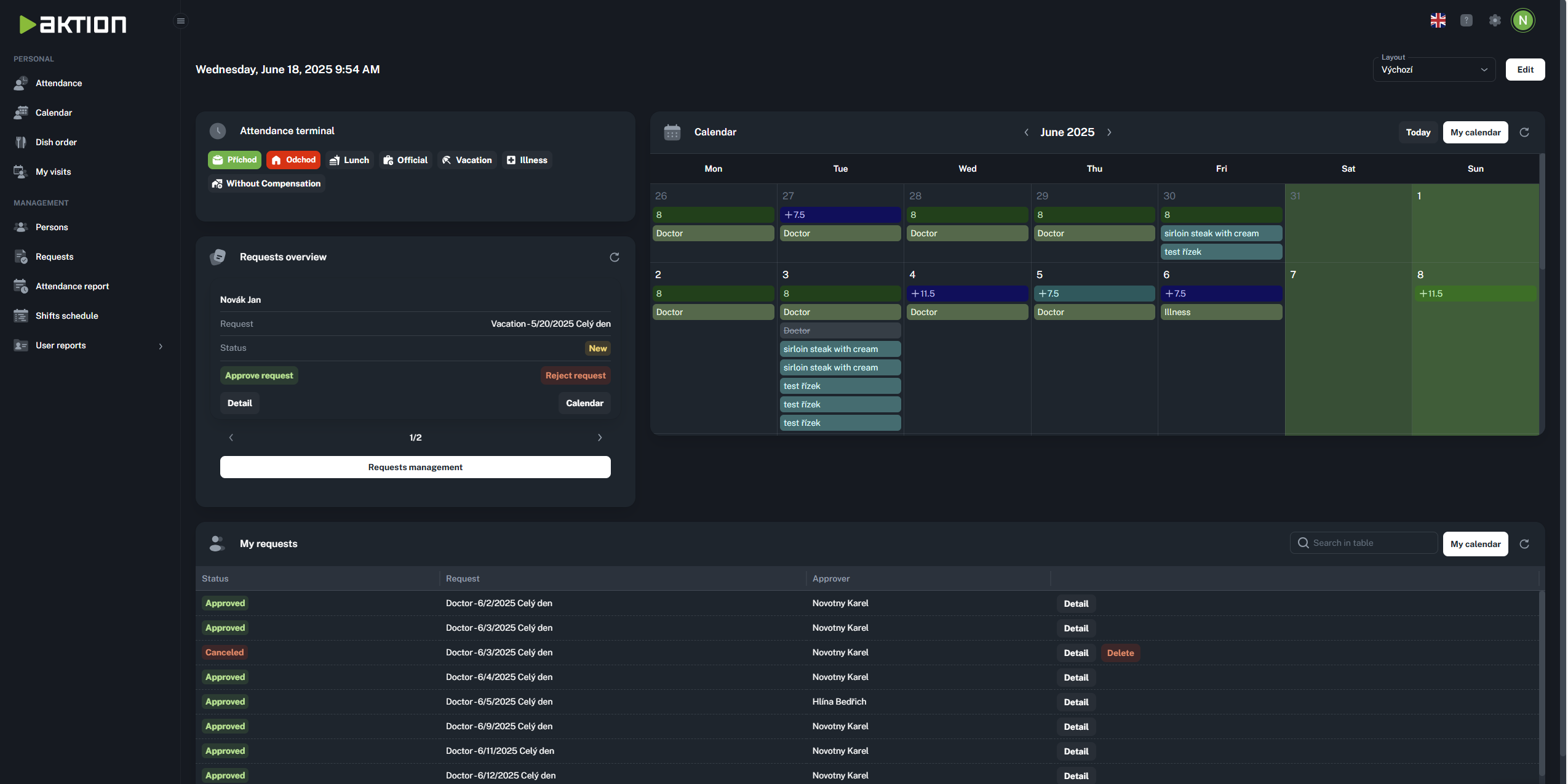Click the help question mark icon
Viewport: 1568px width, 784px height.
(1467, 20)
